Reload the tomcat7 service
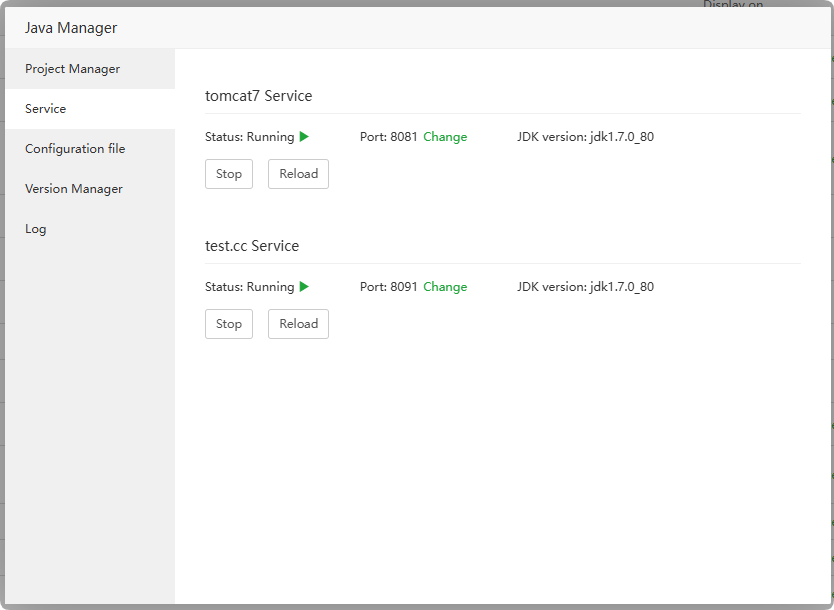 click(298, 174)
